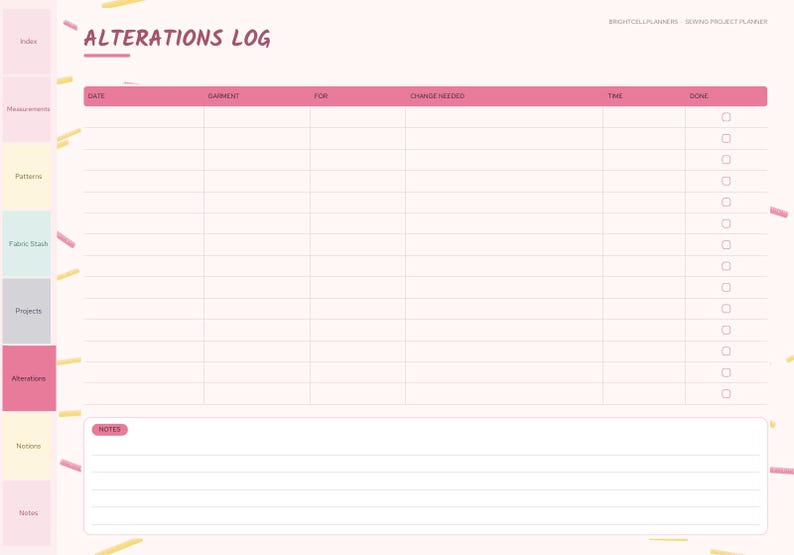Click the NOTES label pill
794x555 pixels.
[110, 429]
